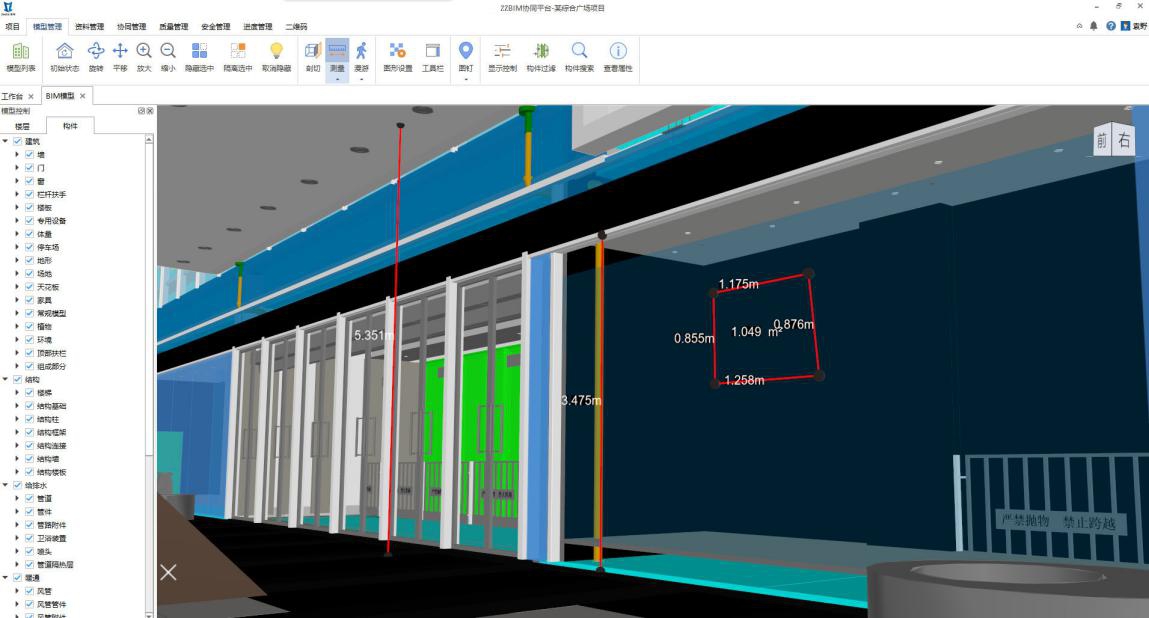Collapse the 给排水 tree node
The height and width of the screenshot is (618, 1149).
click(x=6, y=485)
